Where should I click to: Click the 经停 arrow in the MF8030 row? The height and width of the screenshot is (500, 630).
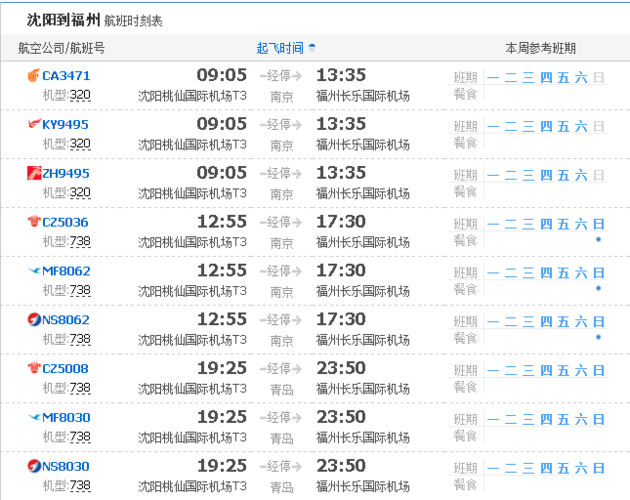point(281,418)
